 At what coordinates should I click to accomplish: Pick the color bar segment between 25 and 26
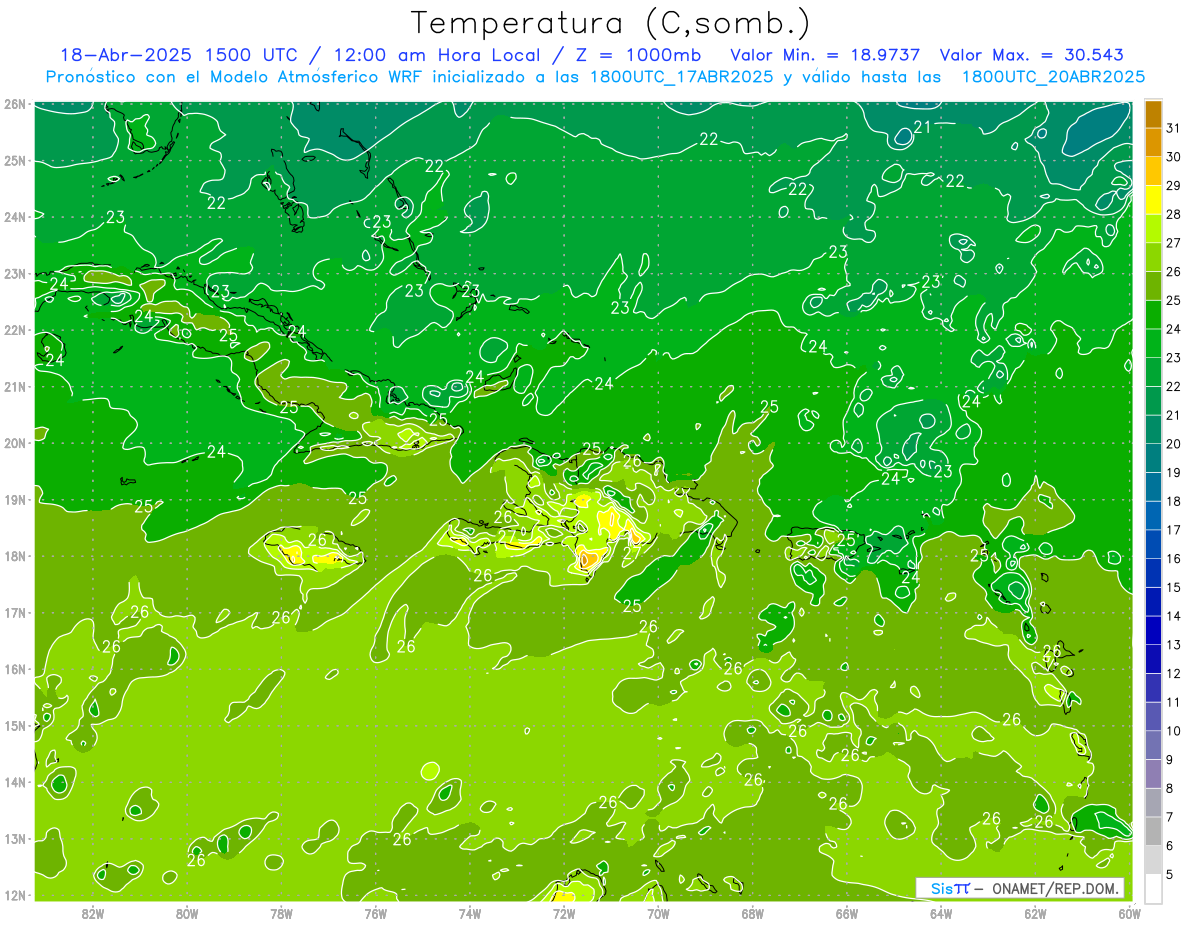point(1153,286)
